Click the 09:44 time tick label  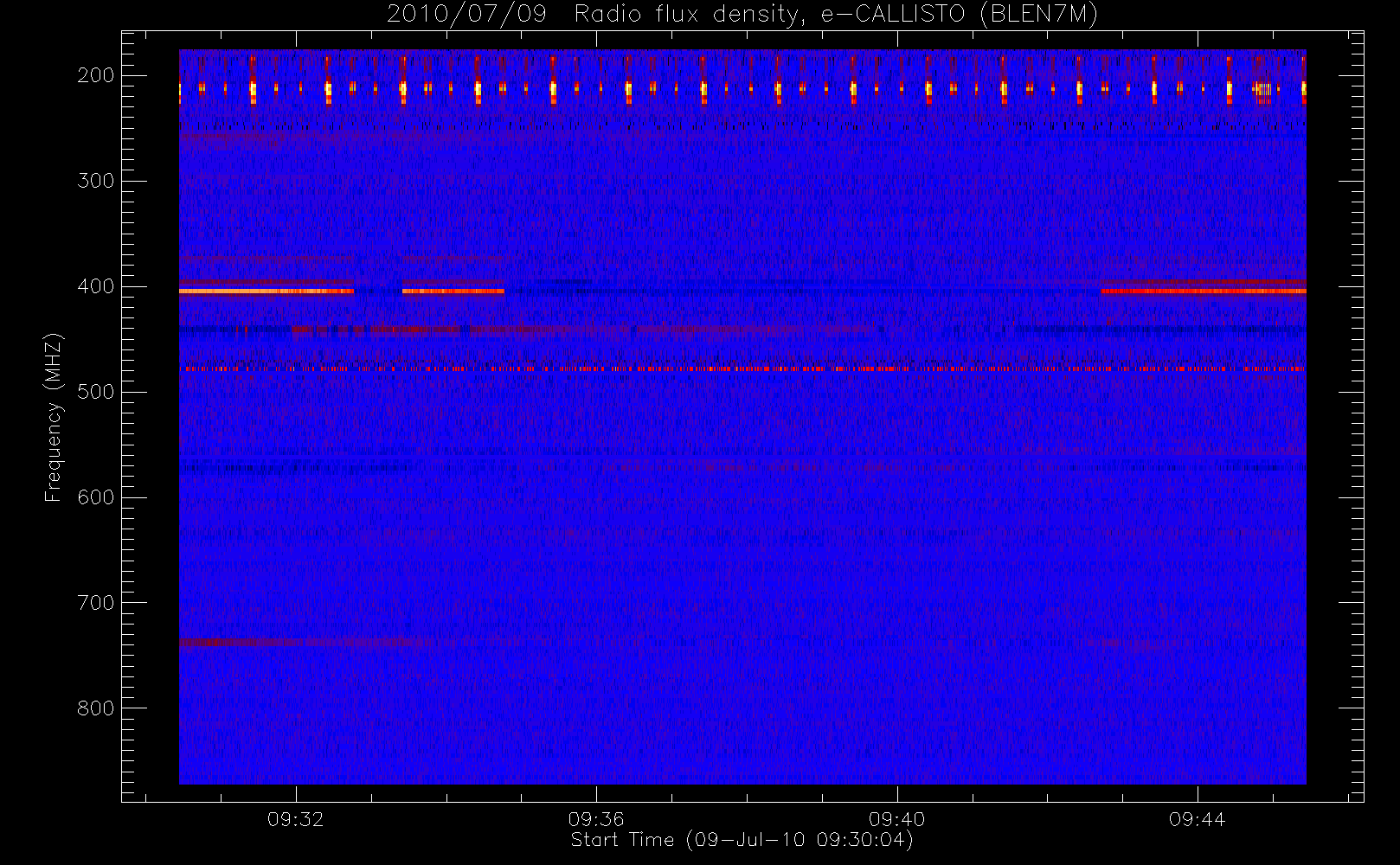pyautogui.click(x=1198, y=819)
